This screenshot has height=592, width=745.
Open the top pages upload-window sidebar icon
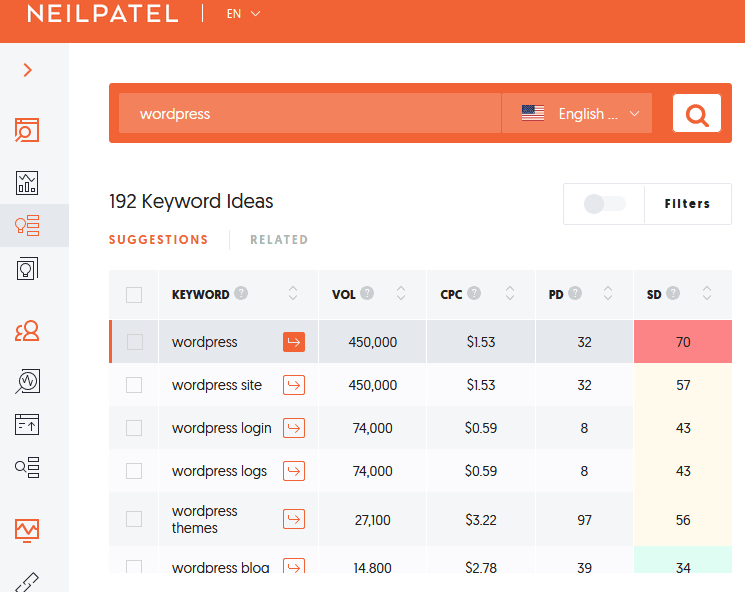click(x=27, y=424)
